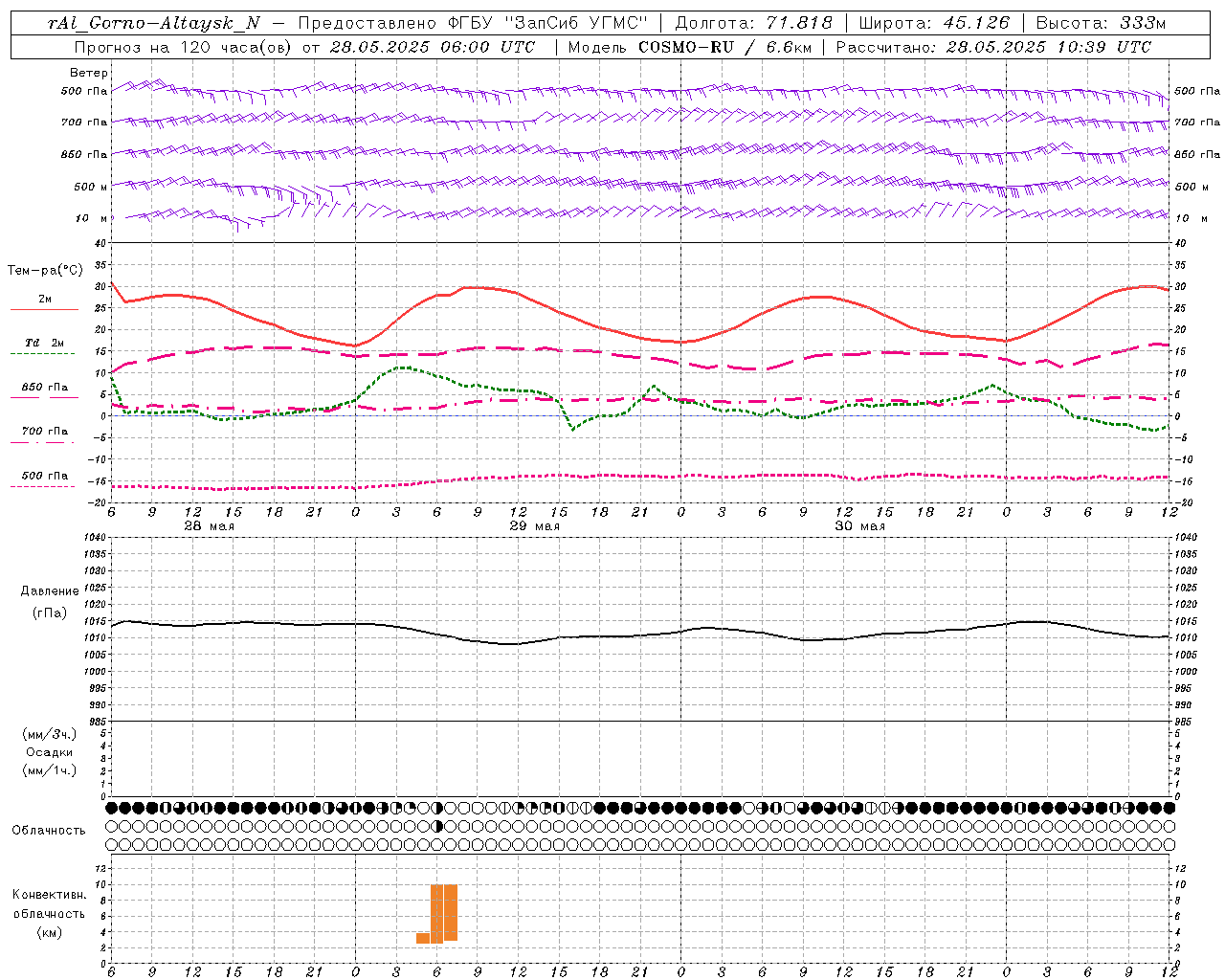The width and height of the screenshot is (1225, 980).
Task: Click the station title rAl_Gorno-Altaysk_N
Action: [154, 23]
